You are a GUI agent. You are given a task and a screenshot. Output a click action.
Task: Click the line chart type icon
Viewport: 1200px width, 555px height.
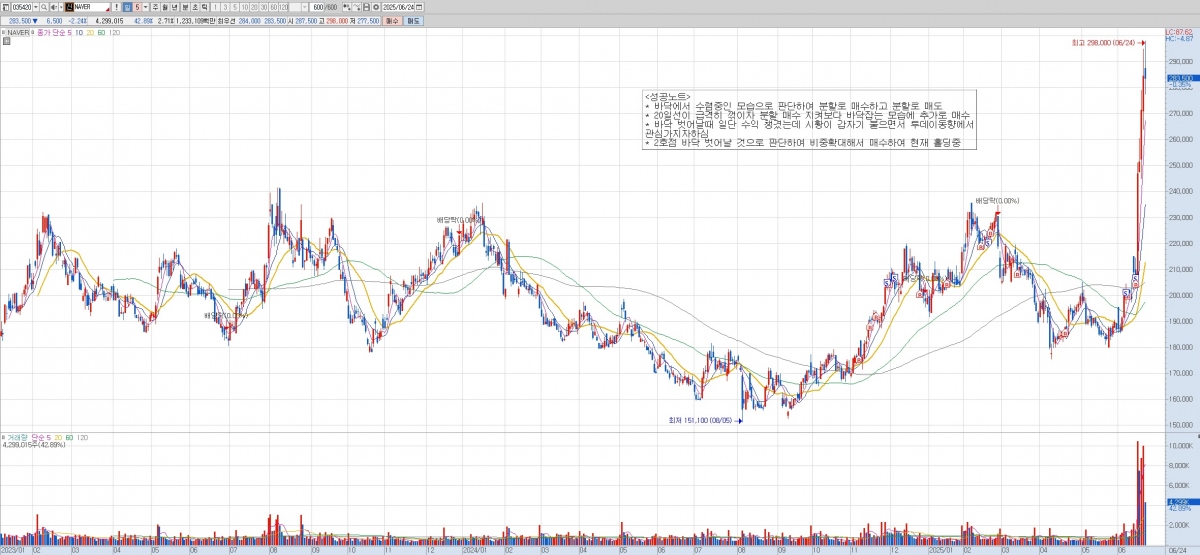coord(356,7)
